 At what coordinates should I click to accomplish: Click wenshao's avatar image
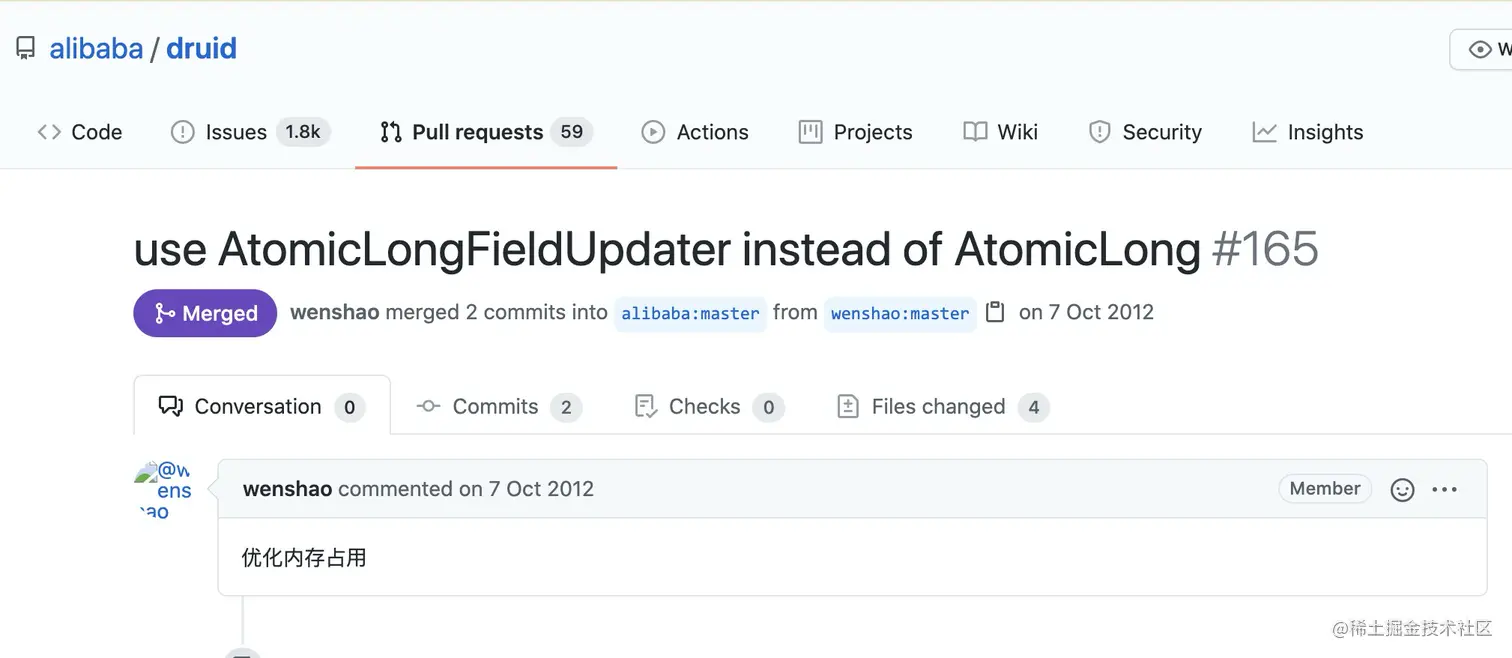click(163, 490)
